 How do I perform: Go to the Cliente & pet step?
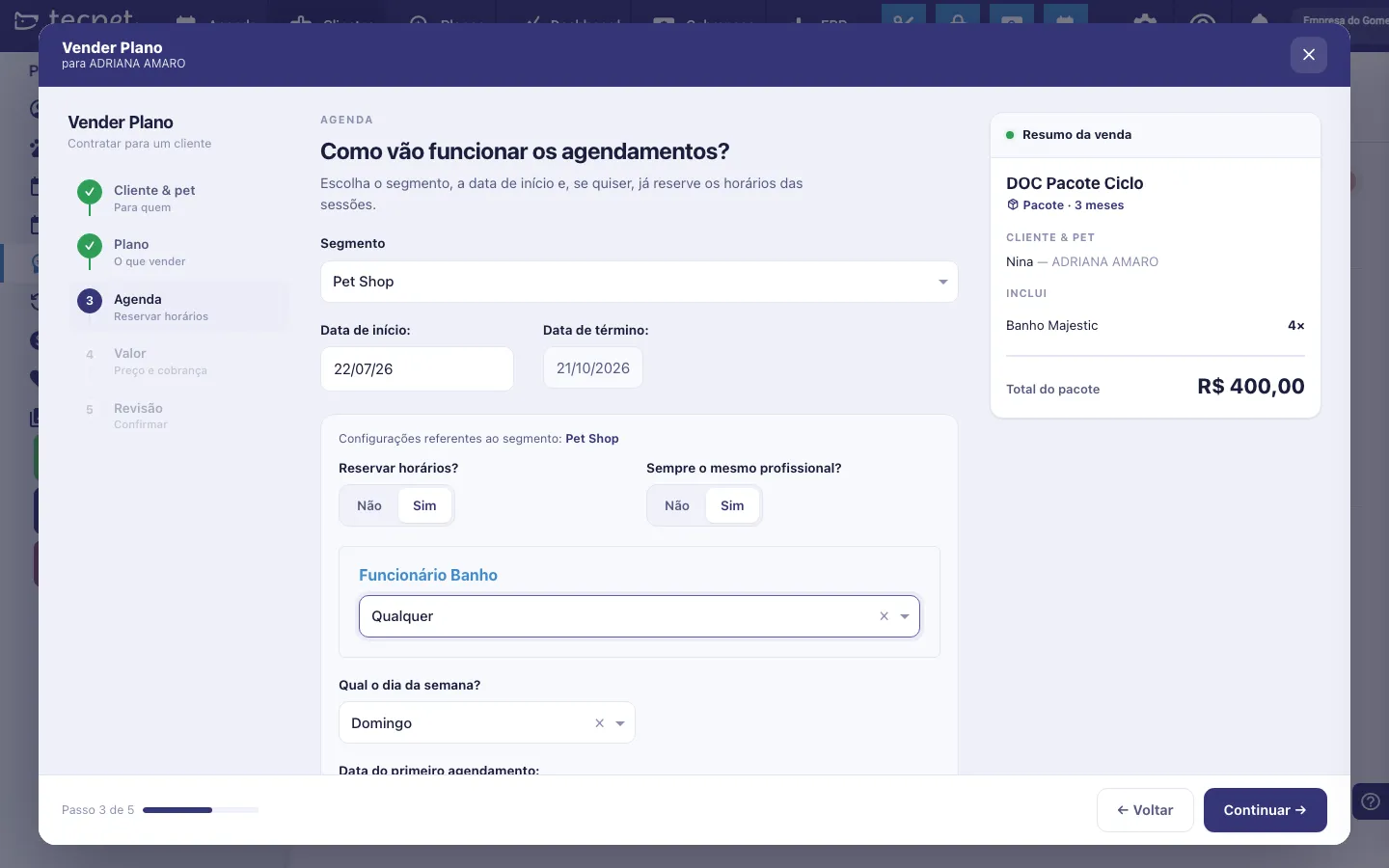(x=179, y=198)
